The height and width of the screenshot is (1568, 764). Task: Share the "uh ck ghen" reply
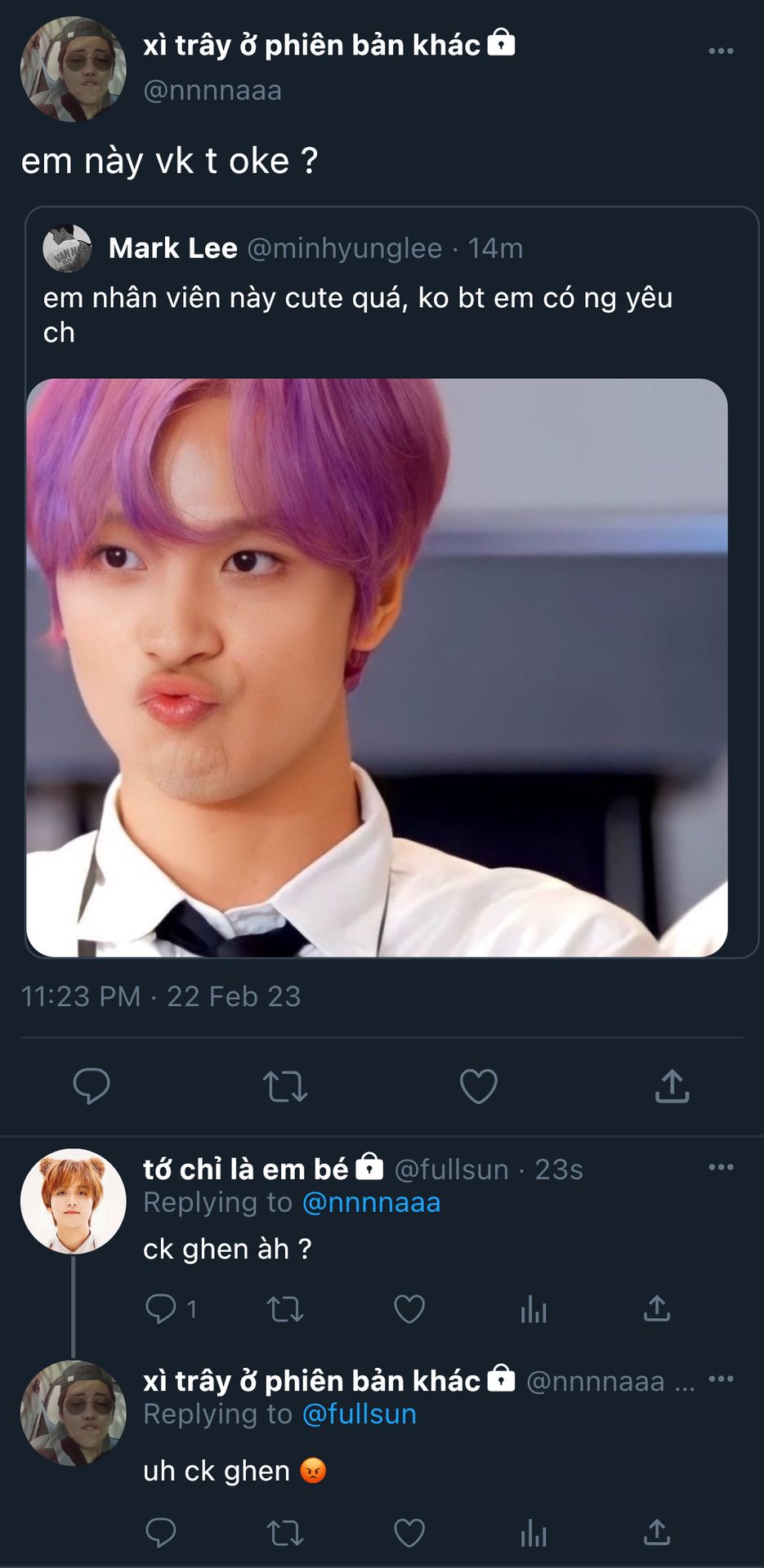tap(657, 1533)
